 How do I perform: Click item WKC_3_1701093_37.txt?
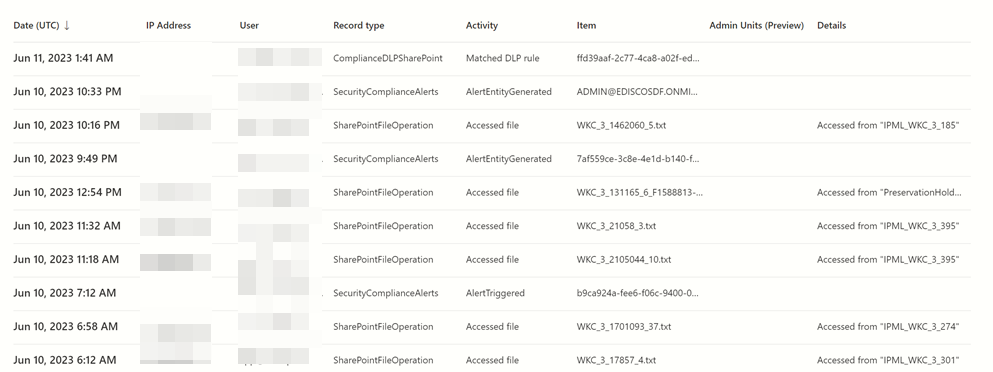click(x=624, y=327)
